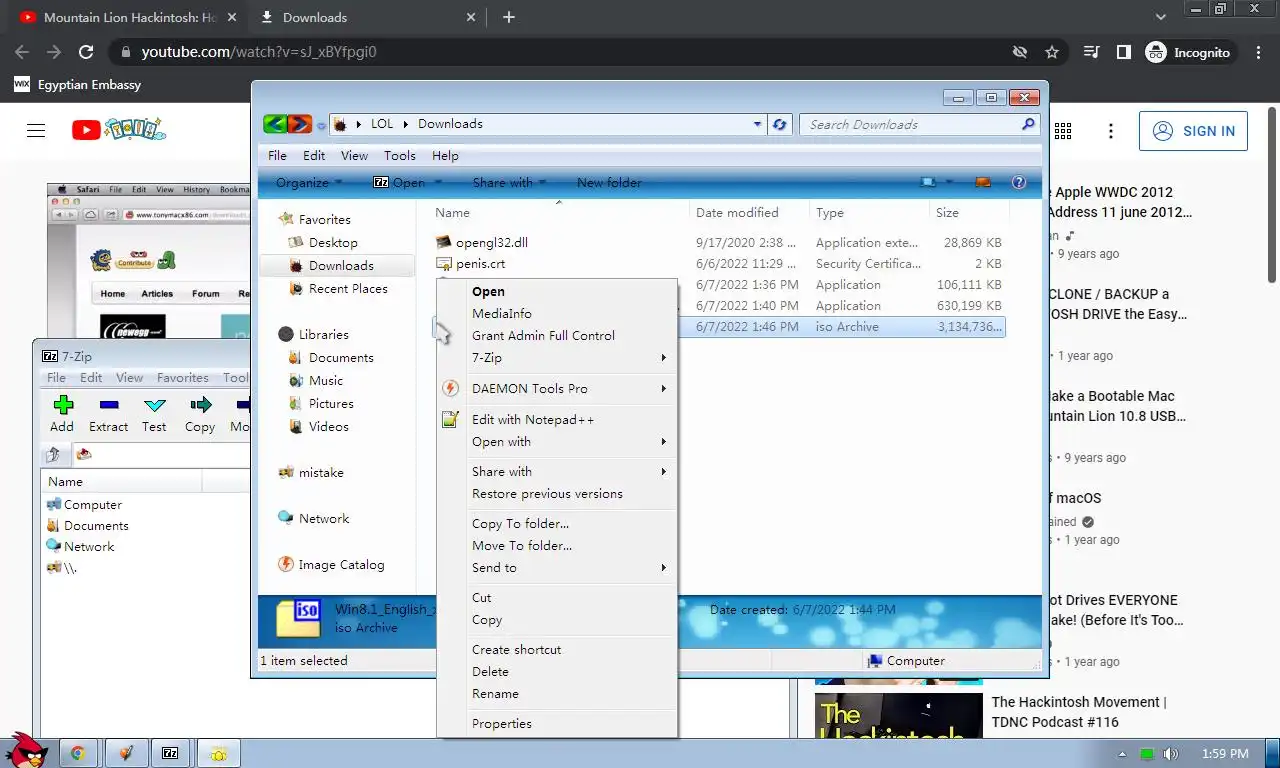The width and height of the screenshot is (1280, 768).
Task: Click the YouTube SIGN IN button
Action: [1193, 131]
